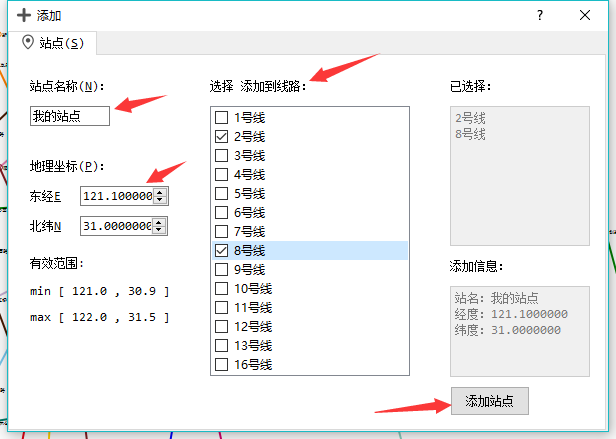Click the 北纬N latitude field

pos(116,226)
